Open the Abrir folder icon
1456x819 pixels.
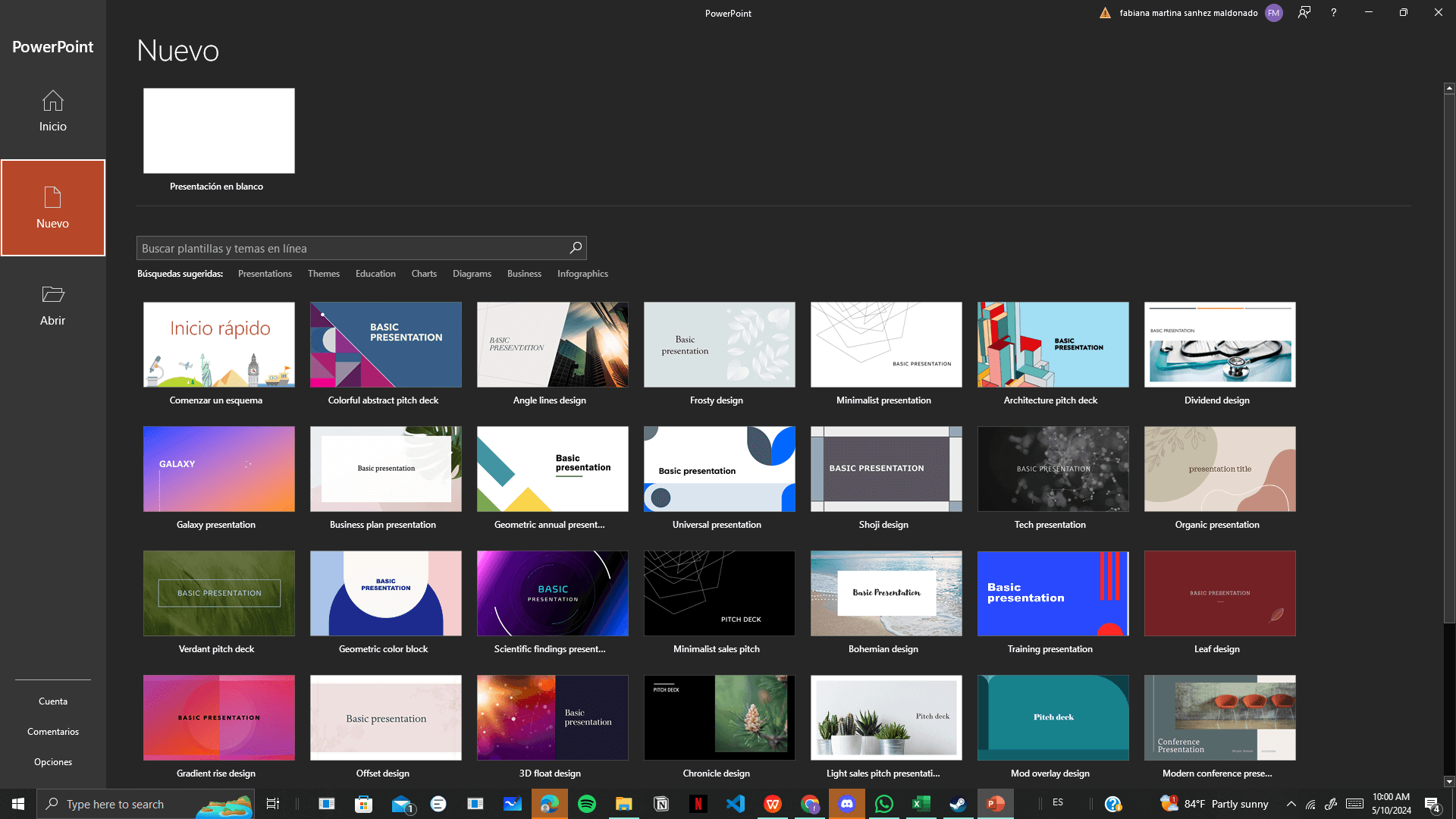click(52, 294)
